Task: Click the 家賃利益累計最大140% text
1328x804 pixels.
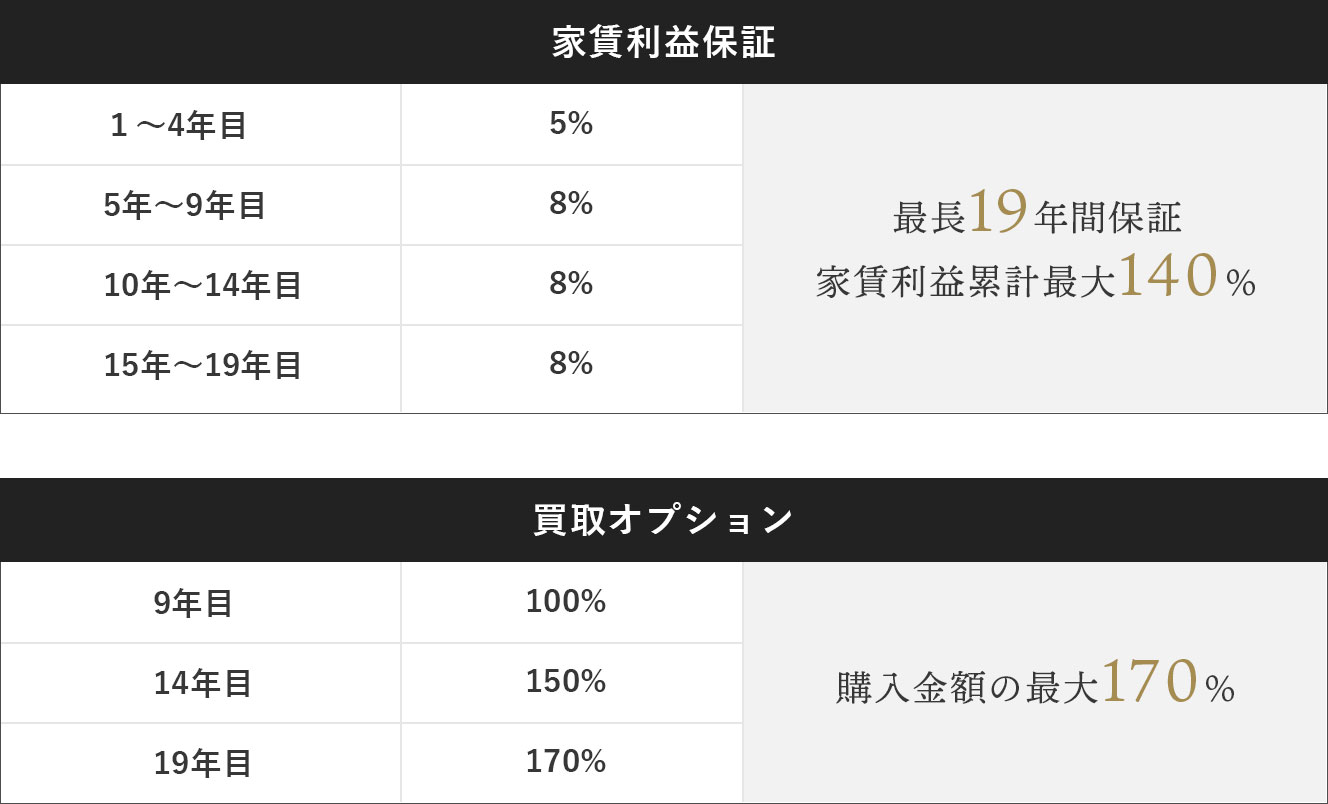Action: (1035, 281)
